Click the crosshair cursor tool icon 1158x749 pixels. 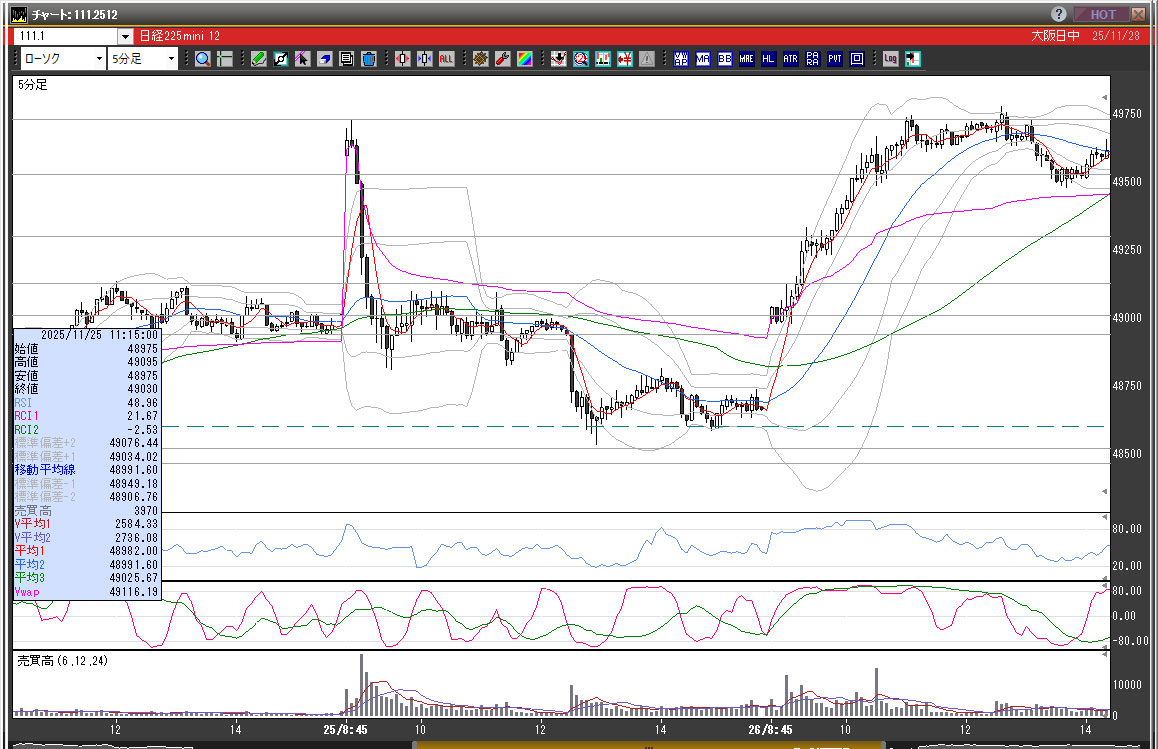pos(224,59)
